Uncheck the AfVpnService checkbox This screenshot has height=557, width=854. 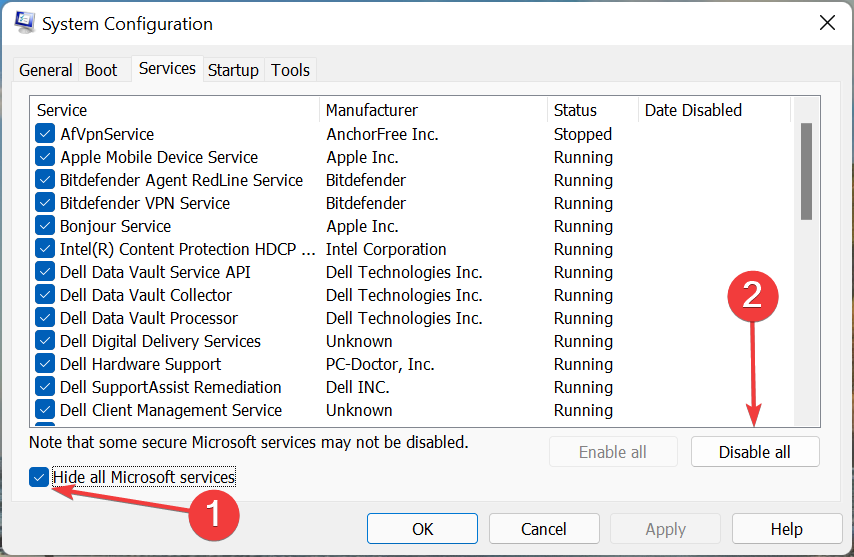tap(45, 134)
